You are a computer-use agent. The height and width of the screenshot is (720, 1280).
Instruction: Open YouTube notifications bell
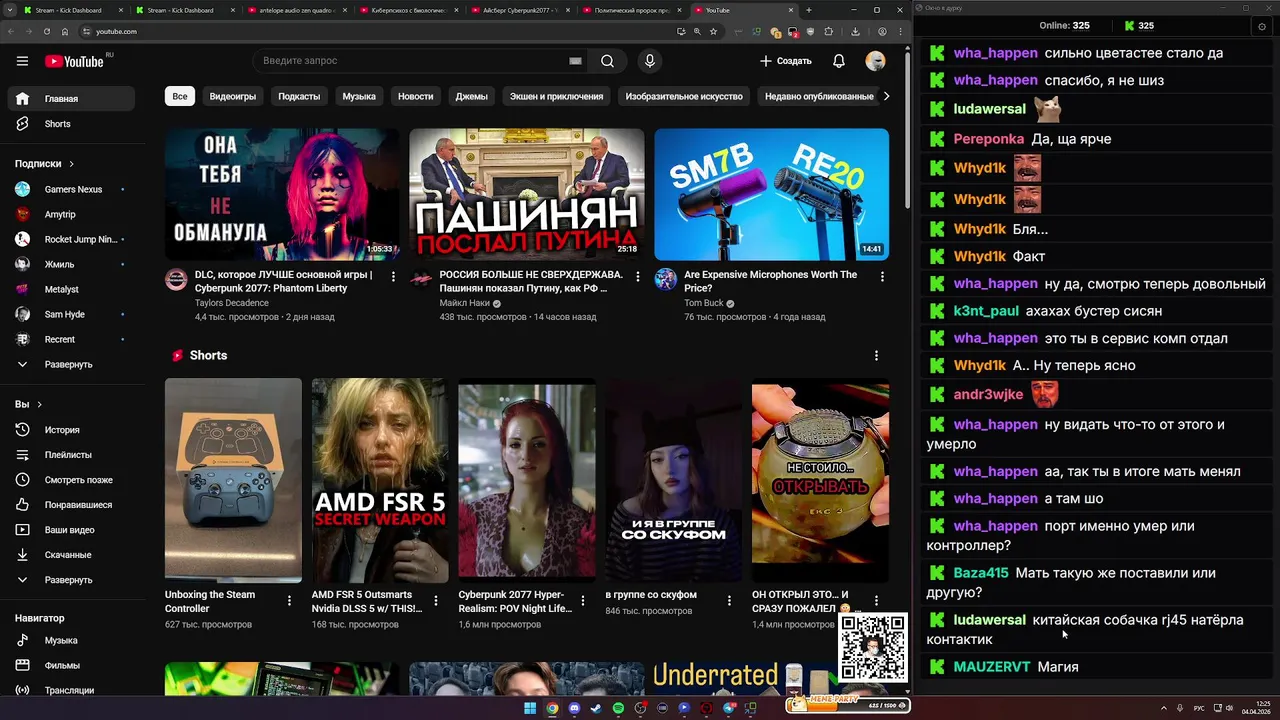click(x=839, y=61)
